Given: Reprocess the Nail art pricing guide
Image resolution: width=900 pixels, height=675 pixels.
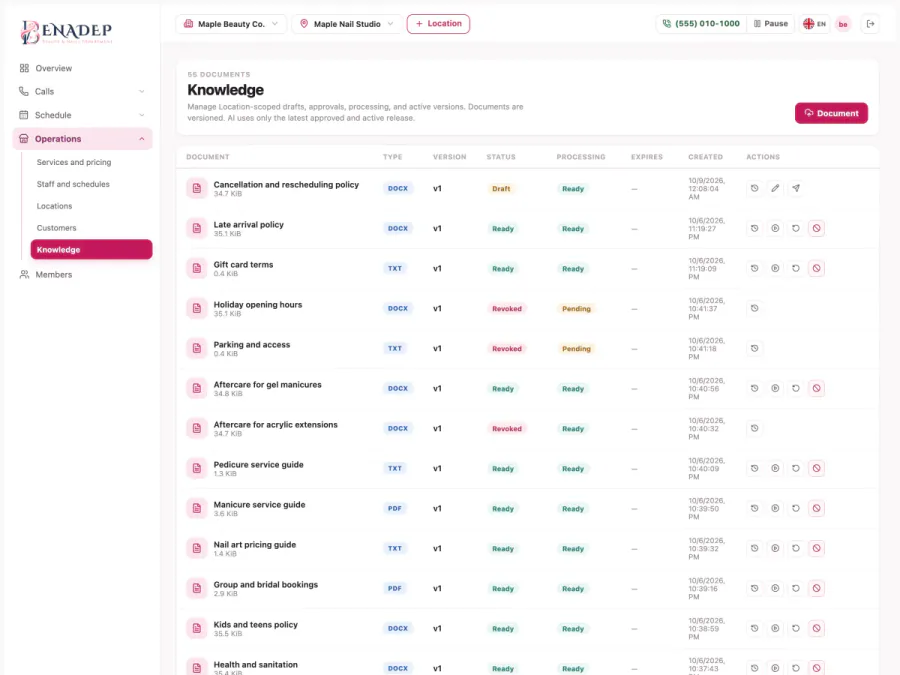Looking at the screenshot, I should click(x=796, y=548).
